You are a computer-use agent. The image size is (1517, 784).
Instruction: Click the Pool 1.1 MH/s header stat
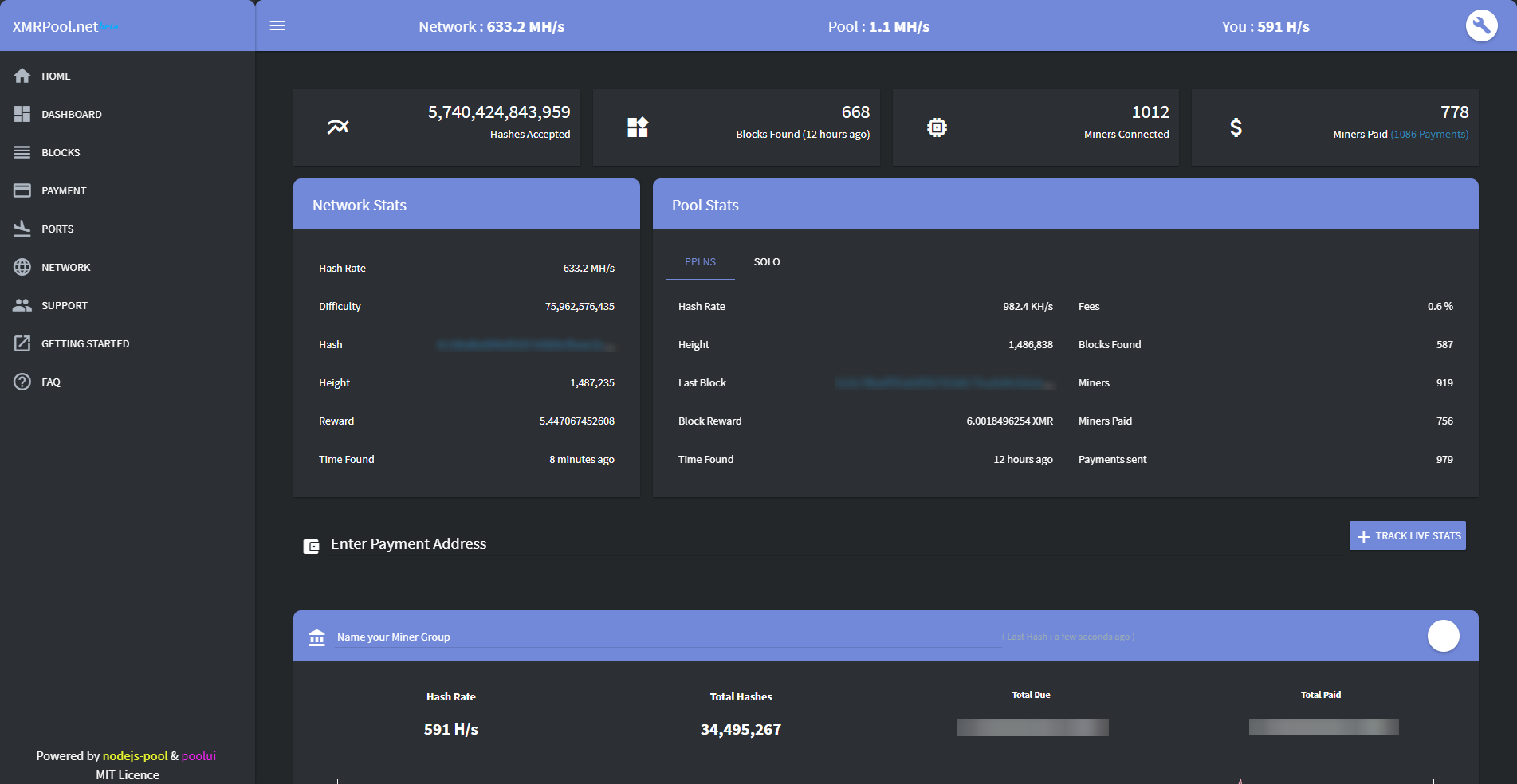[x=878, y=26]
